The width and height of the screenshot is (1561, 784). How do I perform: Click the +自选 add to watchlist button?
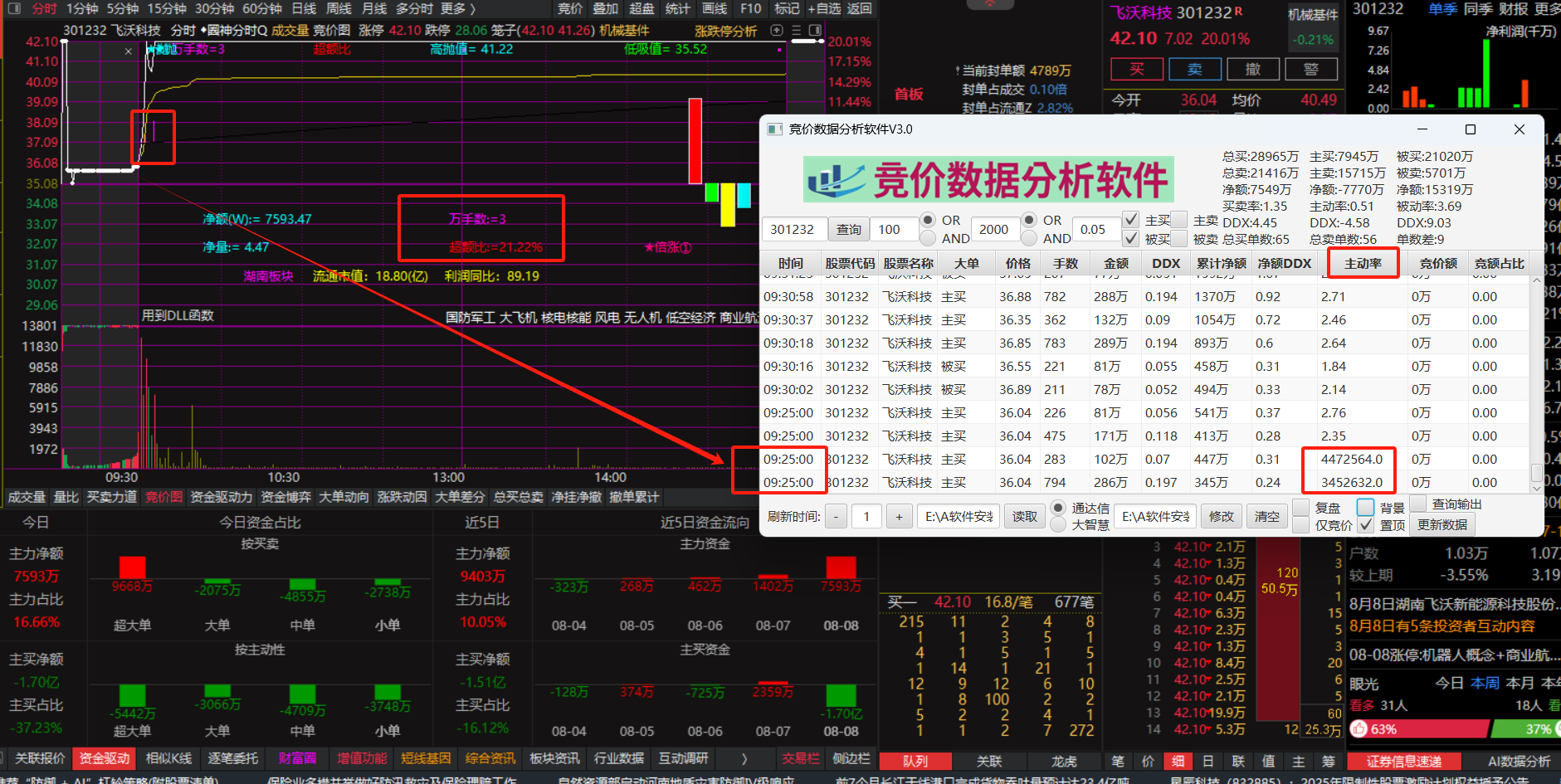tap(825, 8)
